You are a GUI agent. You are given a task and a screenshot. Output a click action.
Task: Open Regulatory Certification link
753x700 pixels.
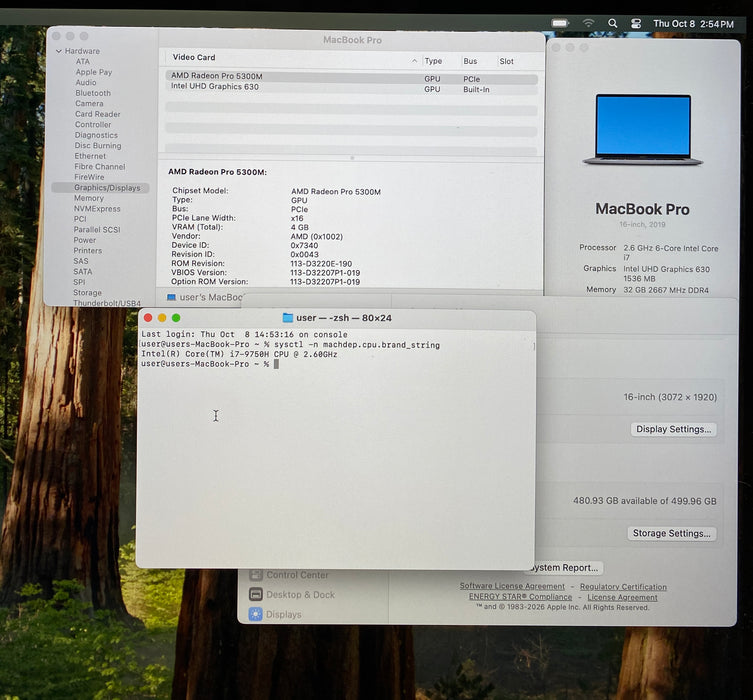(623, 587)
